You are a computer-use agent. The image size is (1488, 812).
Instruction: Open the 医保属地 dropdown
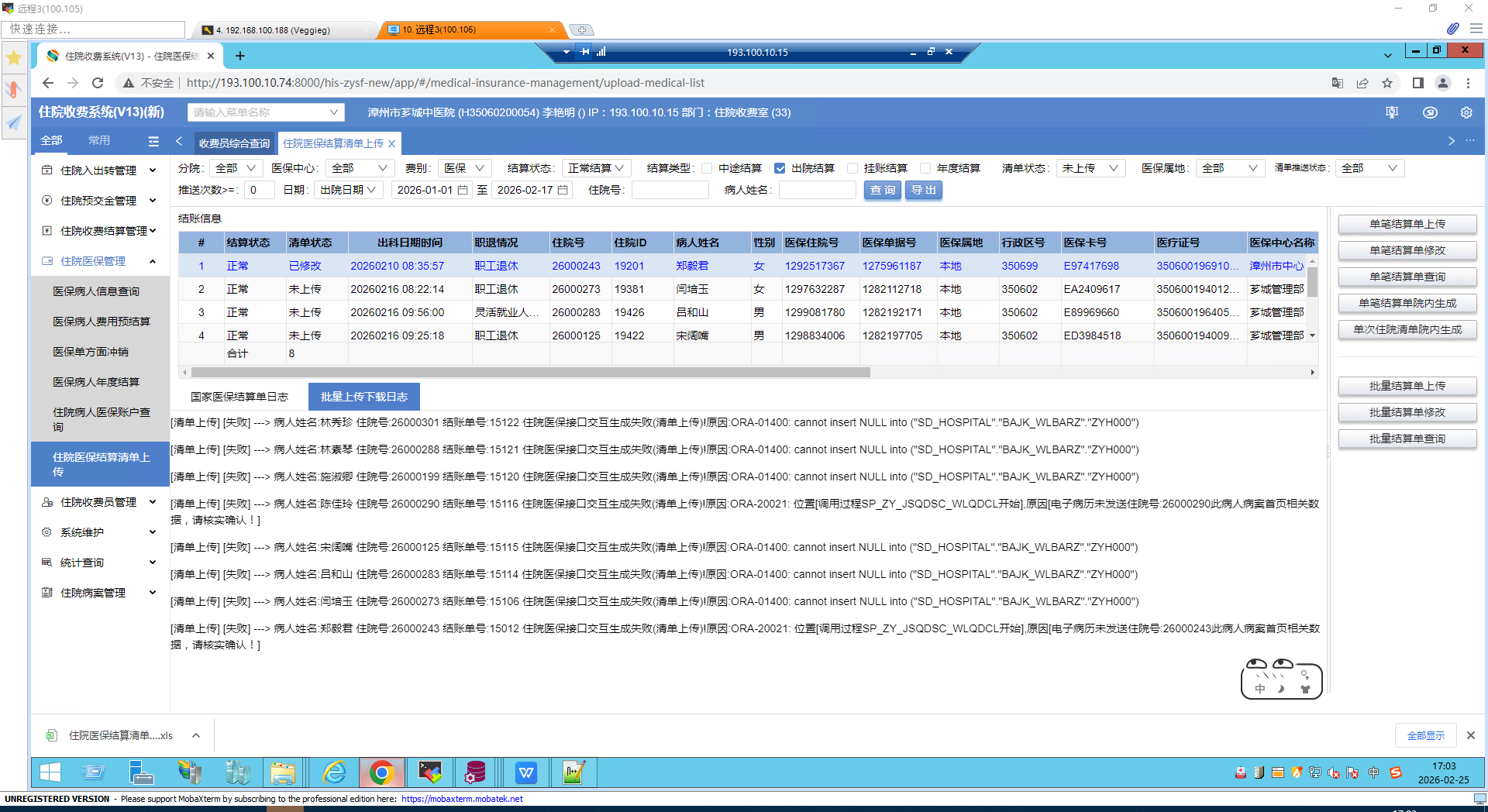click(x=1230, y=168)
